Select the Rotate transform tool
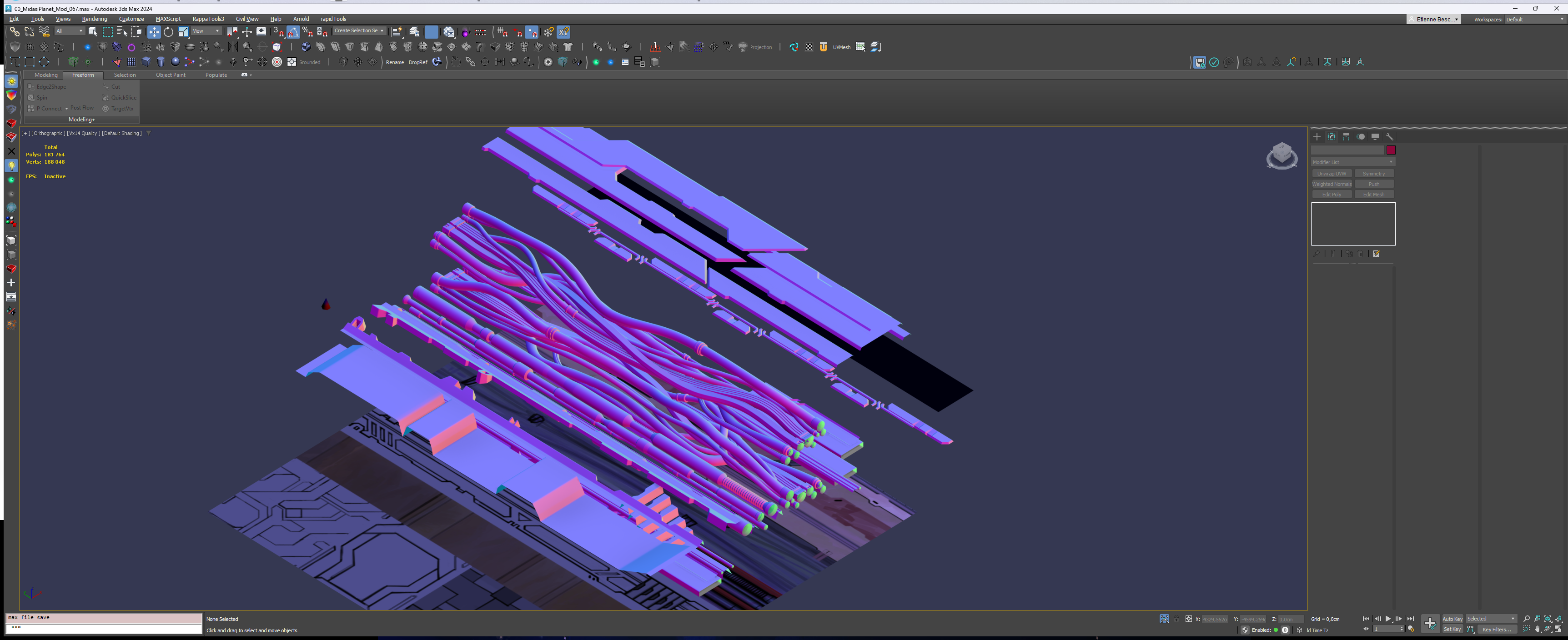This screenshot has height=640, width=1568. [169, 32]
